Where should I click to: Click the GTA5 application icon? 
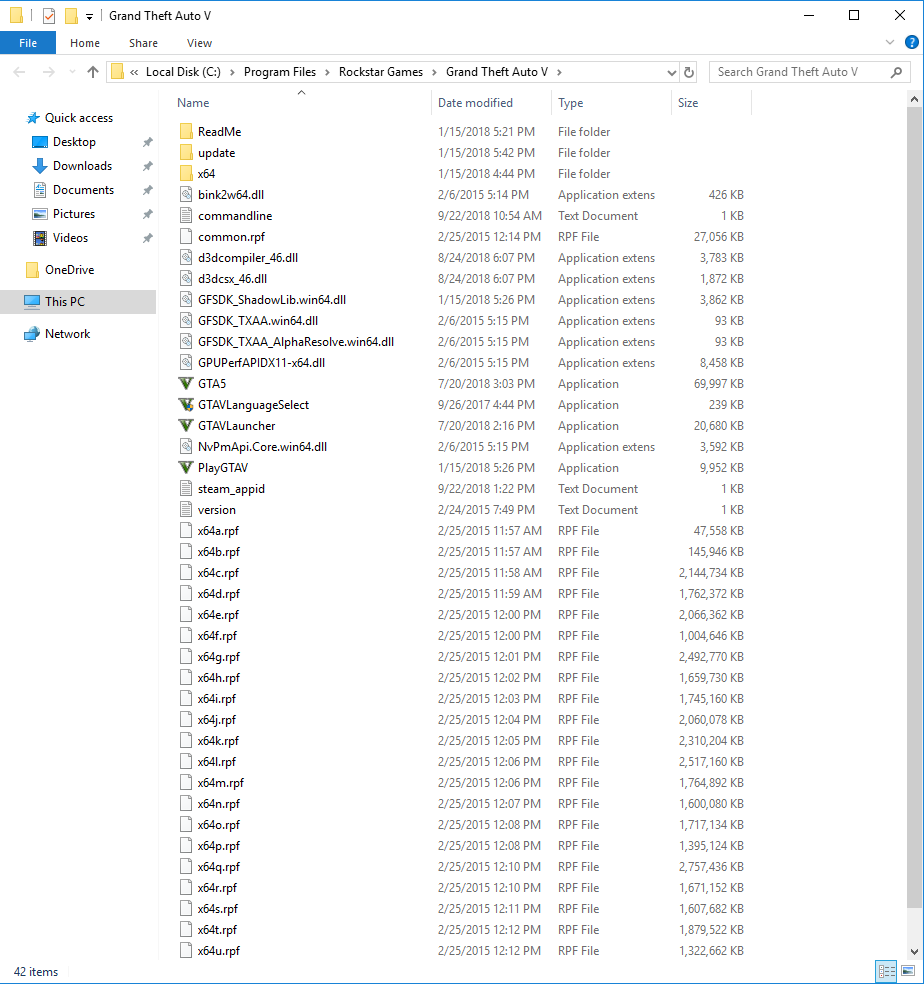coord(186,383)
